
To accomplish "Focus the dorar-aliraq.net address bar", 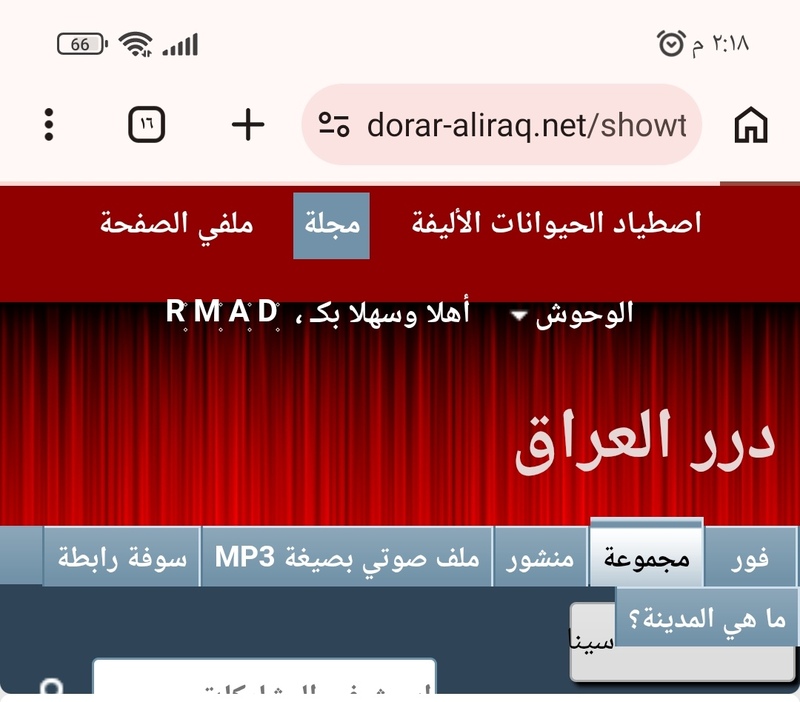I will pos(525,125).
